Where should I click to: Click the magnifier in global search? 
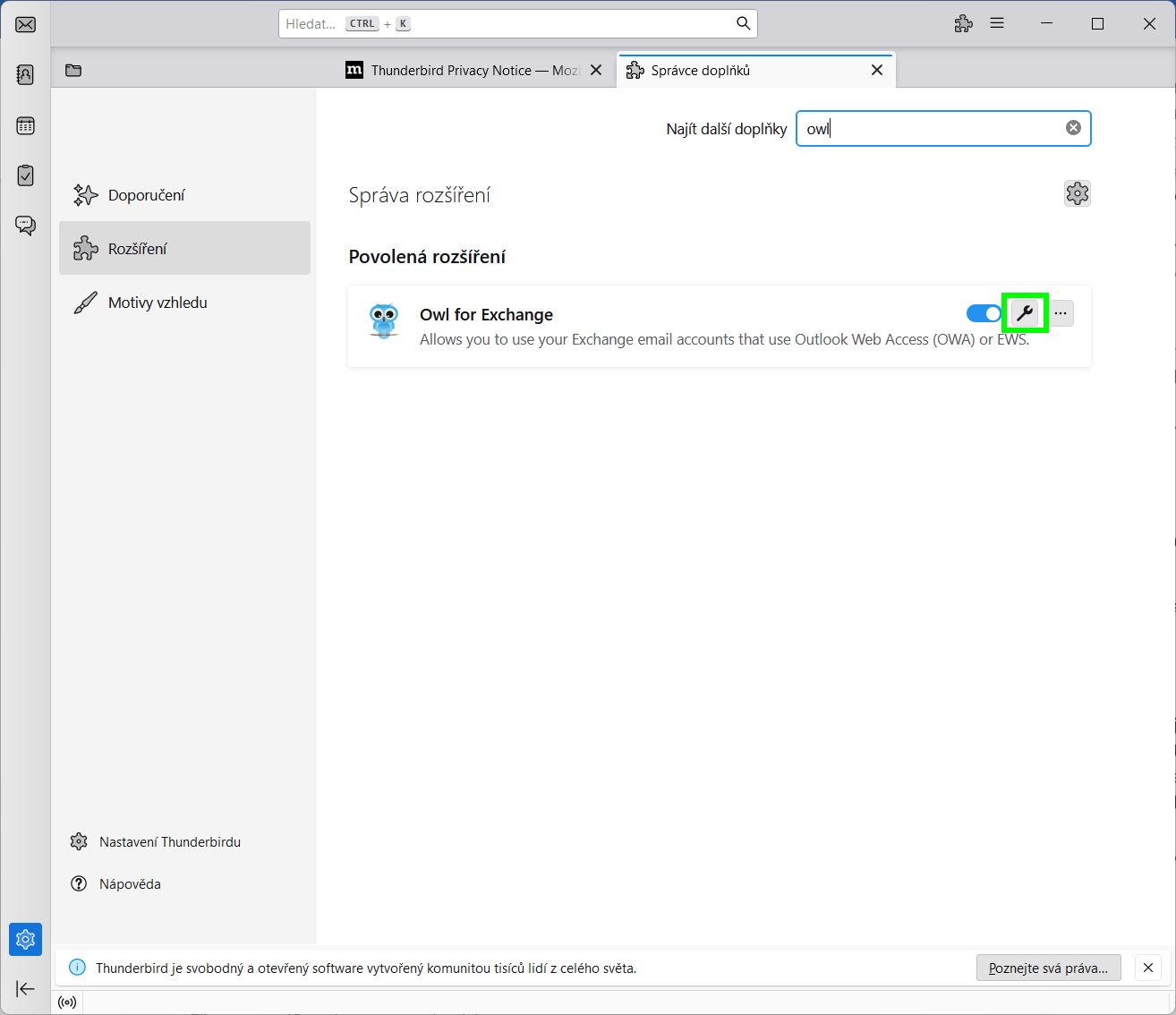(x=743, y=23)
